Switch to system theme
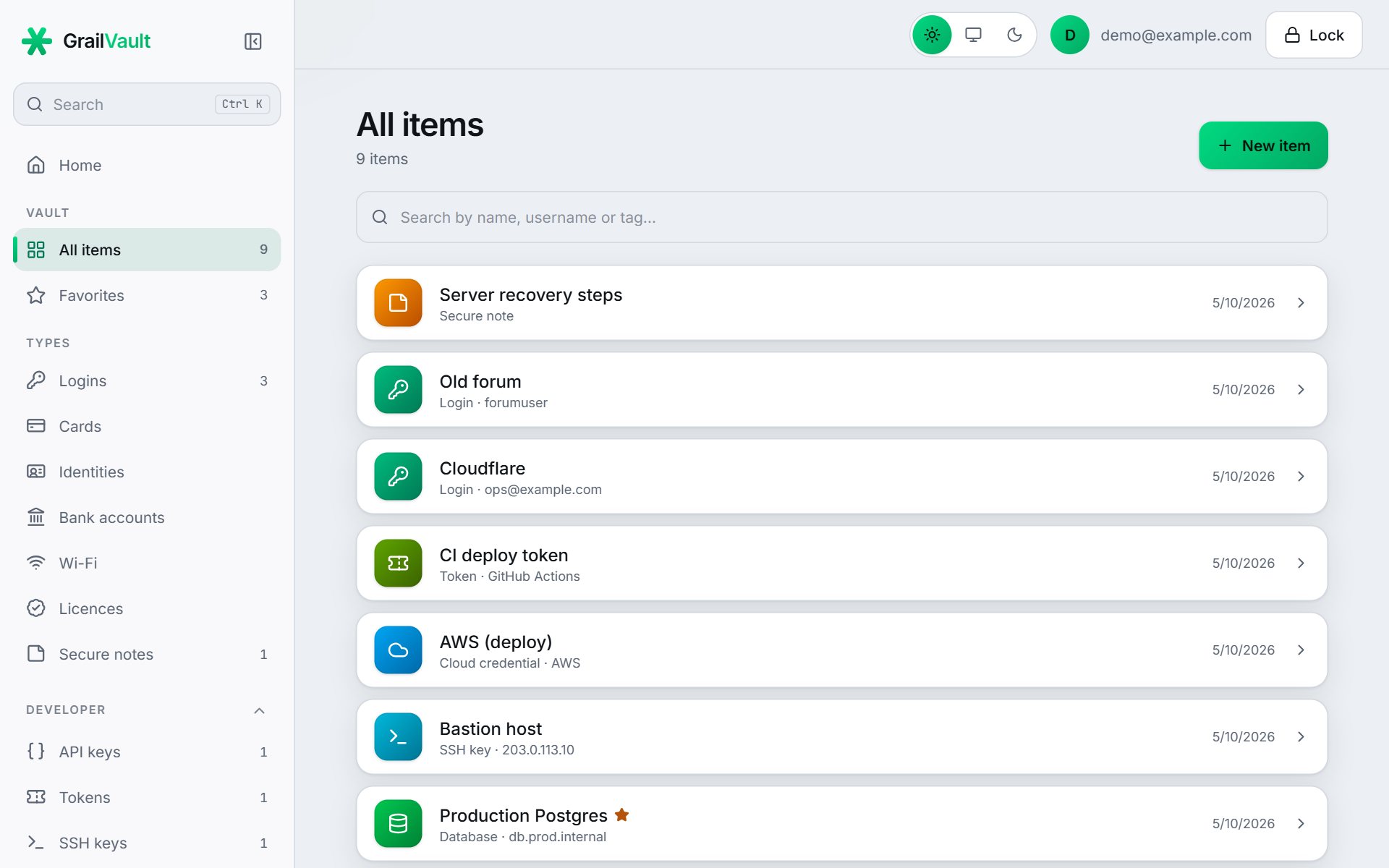Viewport: 1389px width, 868px height. (x=973, y=35)
